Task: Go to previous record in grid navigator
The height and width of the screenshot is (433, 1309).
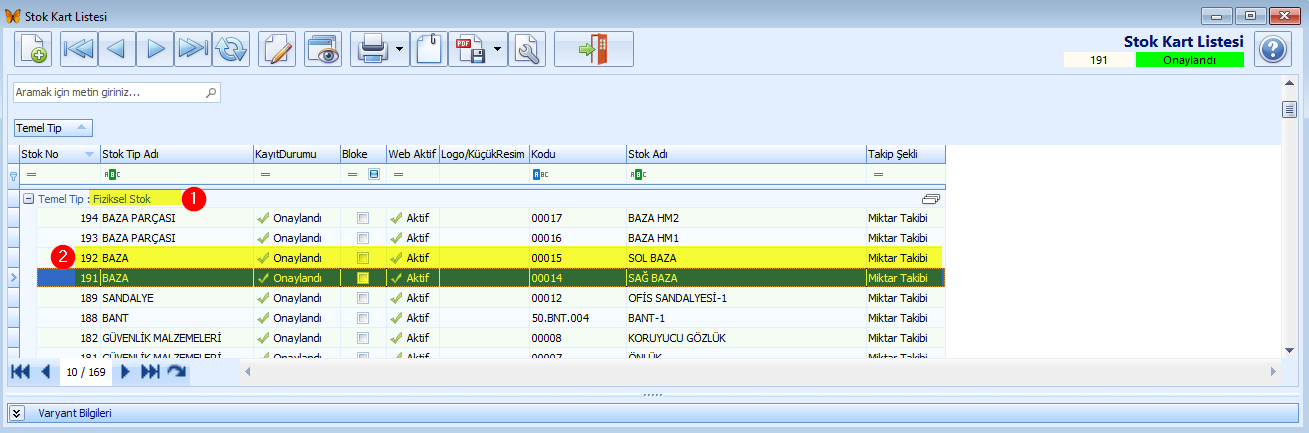Action: point(45,371)
